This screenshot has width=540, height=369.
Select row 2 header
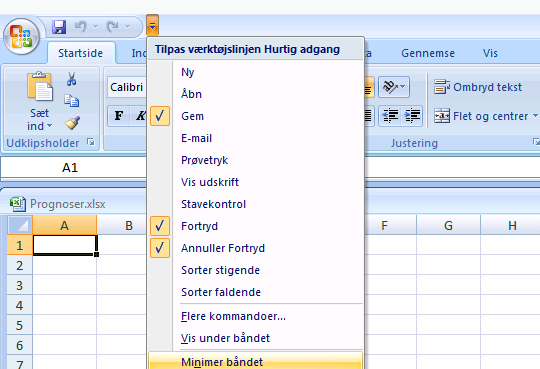click(x=20, y=265)
